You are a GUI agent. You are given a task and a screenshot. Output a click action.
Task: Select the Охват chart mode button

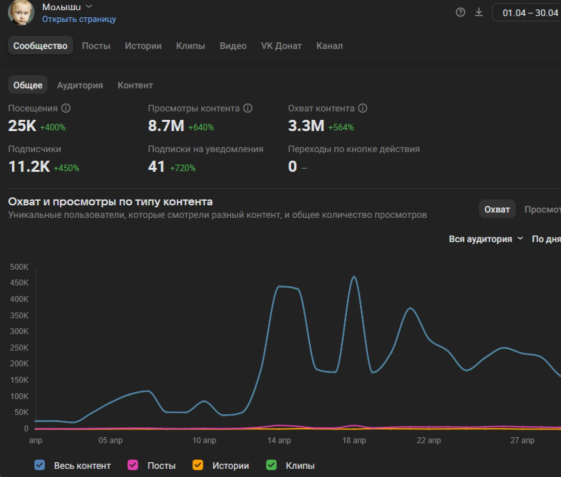coord(497,209)
